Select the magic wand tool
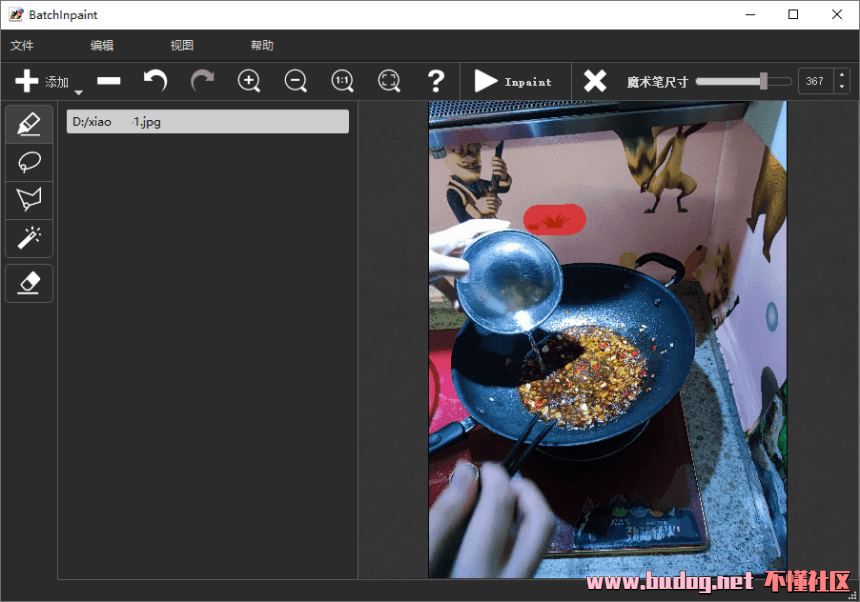The image size is (860, 602). (x=29, y=237)
